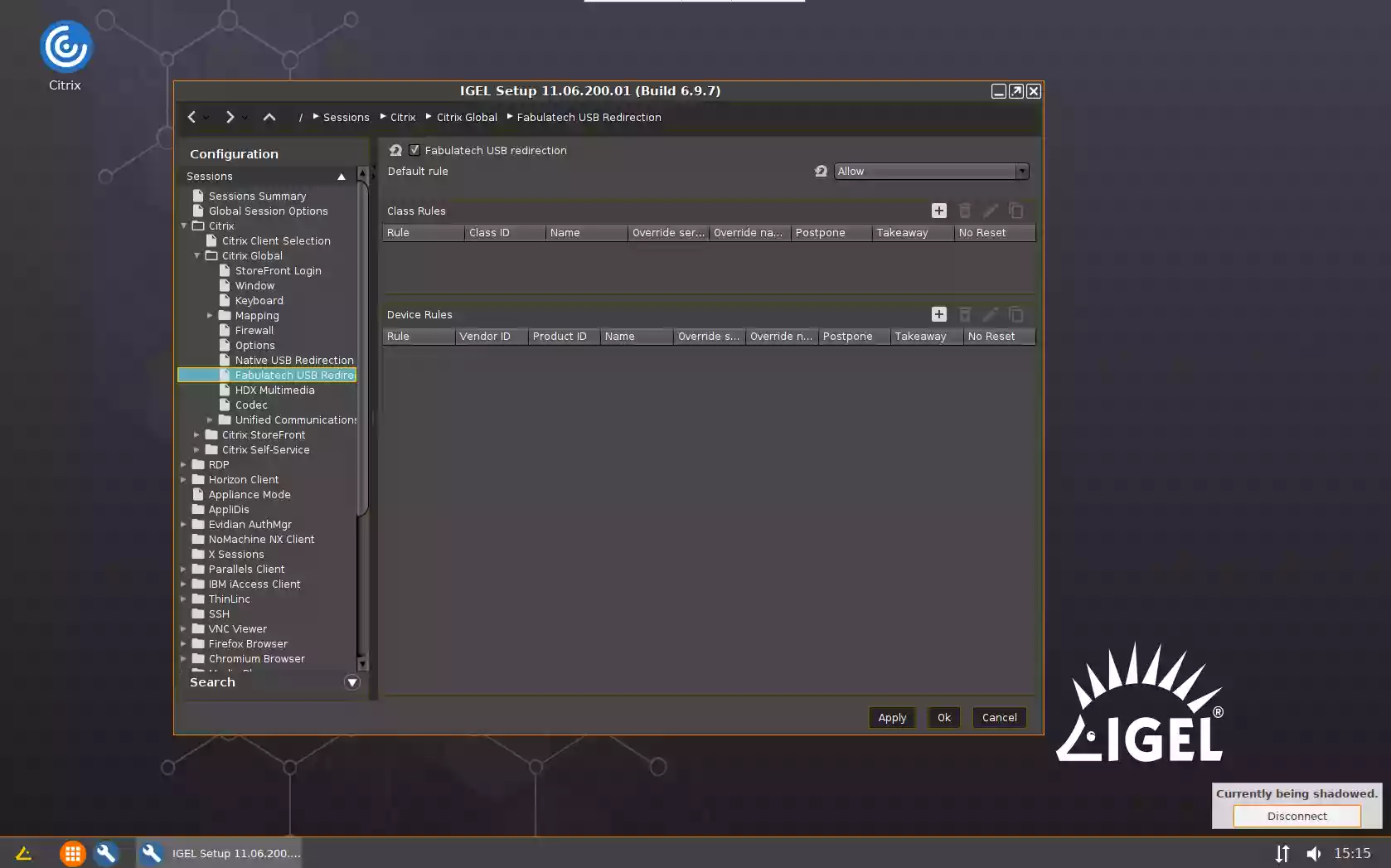Disconnect the shadowing session

[x=1296, y=816]
